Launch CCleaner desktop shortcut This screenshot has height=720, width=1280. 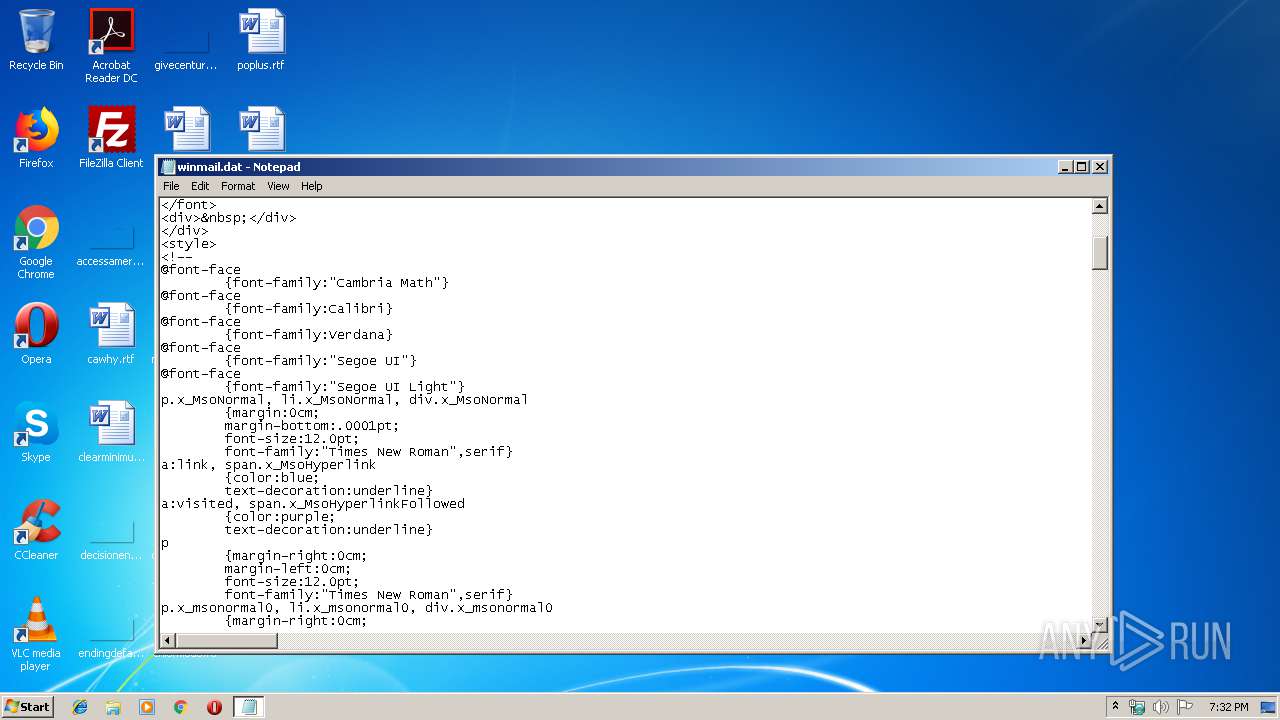click(x=36, y=530)
